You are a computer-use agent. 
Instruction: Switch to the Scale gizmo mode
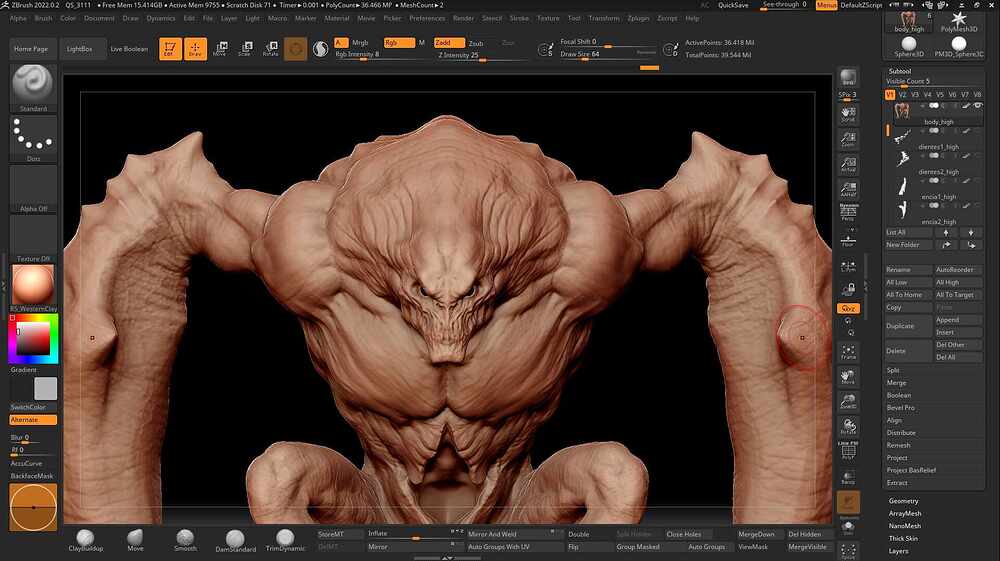(x=245, y=48)
